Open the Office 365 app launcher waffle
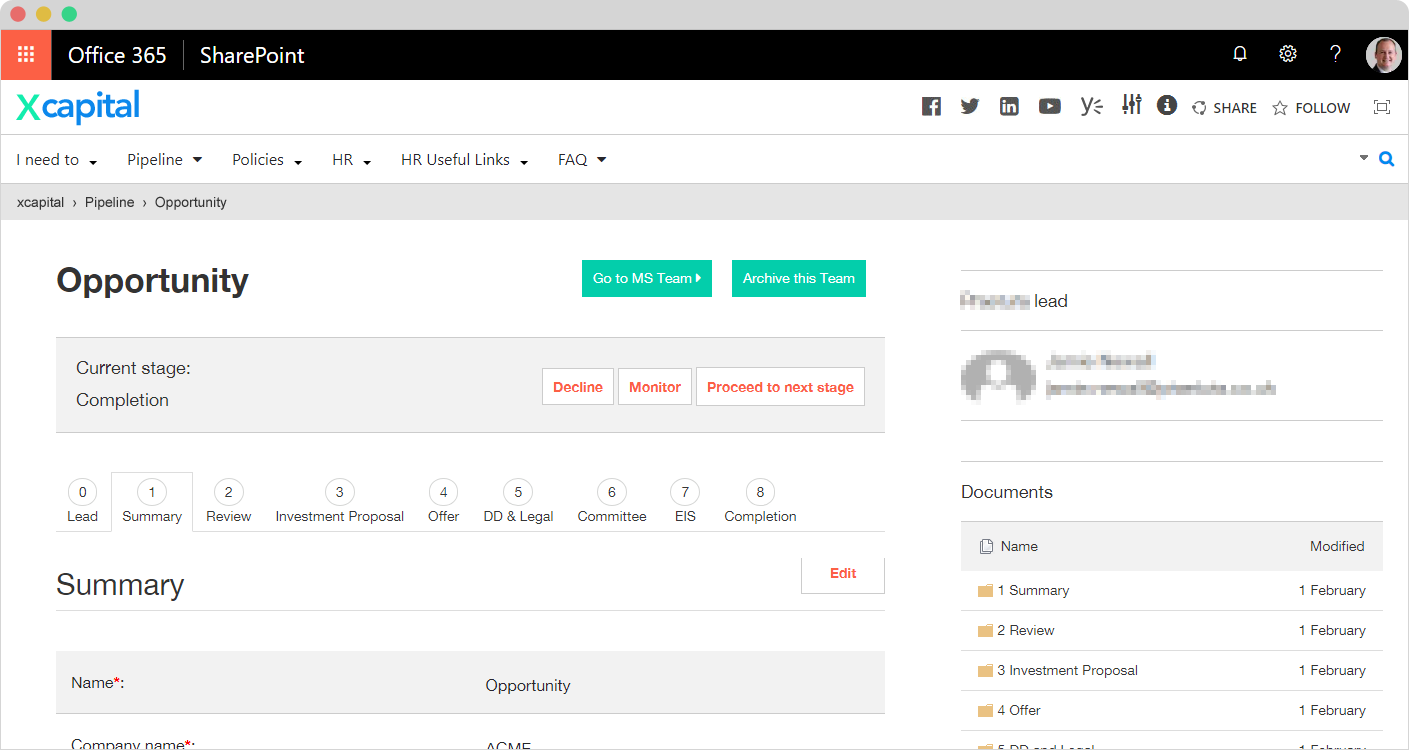The width and height of the screenshot is (1409, 750). (26, 55)
